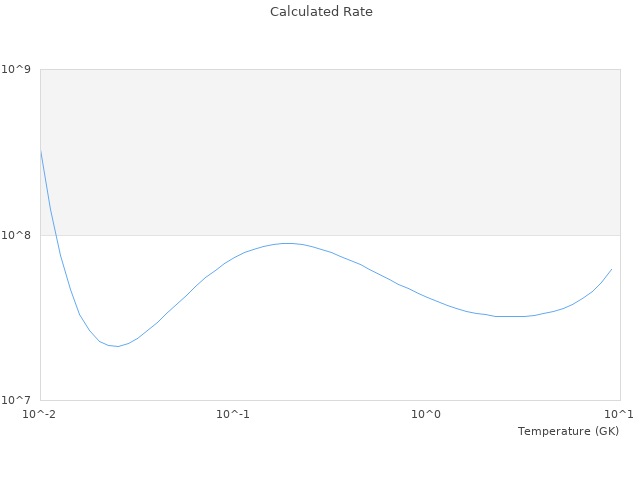Click the "Calculated Rate" chart title
This screenshot has height=480, width=640.
pos(320,12)
